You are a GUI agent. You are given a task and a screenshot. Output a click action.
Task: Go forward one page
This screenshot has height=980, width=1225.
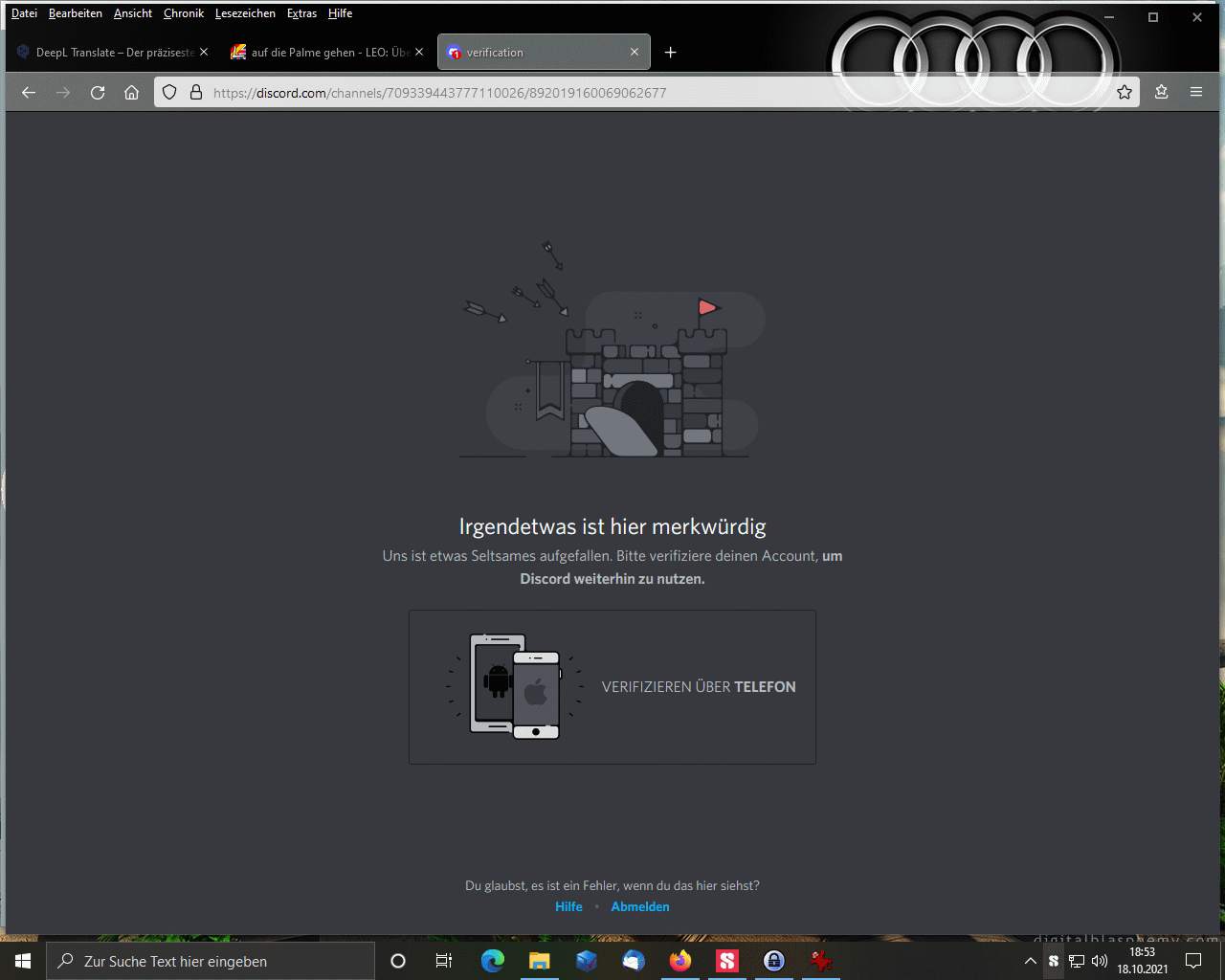(63, 93)
